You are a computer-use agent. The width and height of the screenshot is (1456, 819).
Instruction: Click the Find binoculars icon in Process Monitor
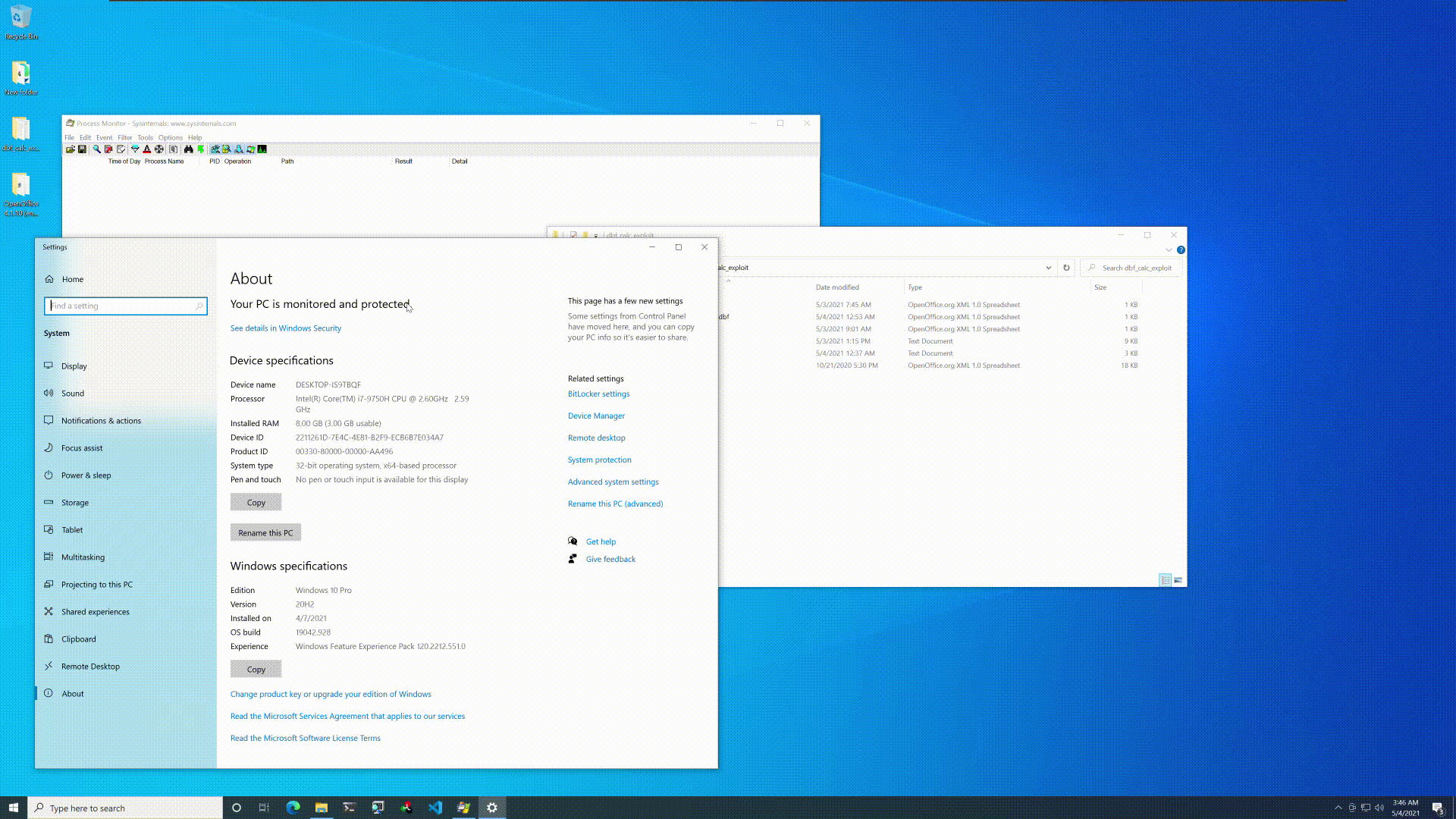(x=188, y=149)
